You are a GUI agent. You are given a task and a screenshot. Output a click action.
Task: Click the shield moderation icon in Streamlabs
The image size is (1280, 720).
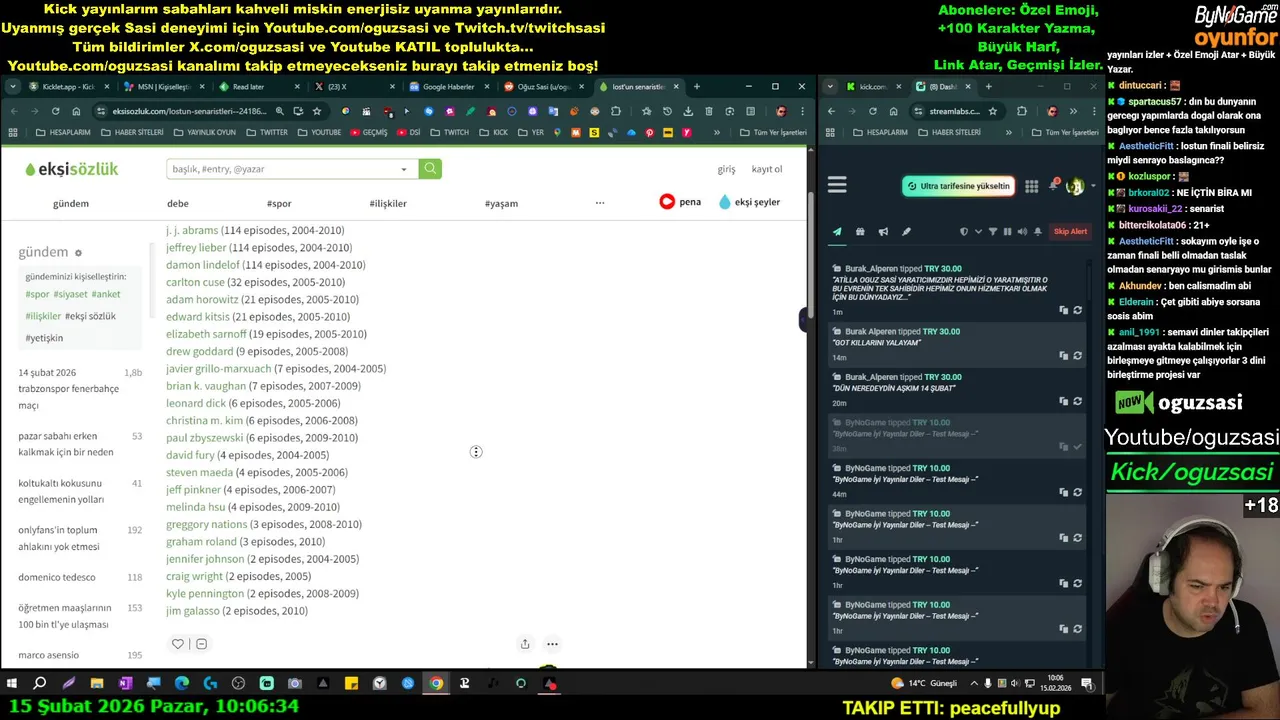pyautogui.click(x=964, y=231)
